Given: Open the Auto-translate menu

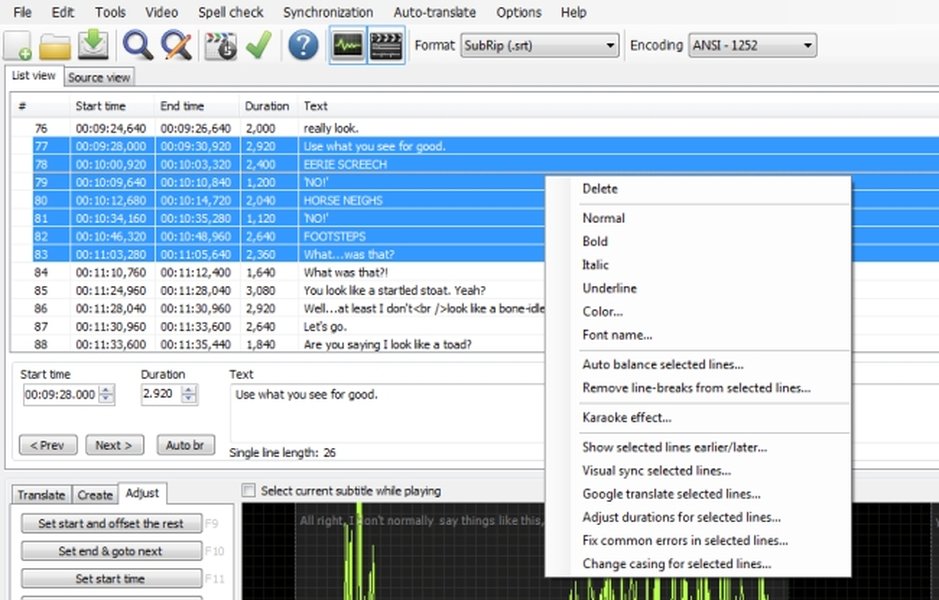Looking at the screenshot, I should (x=435, y=12).
